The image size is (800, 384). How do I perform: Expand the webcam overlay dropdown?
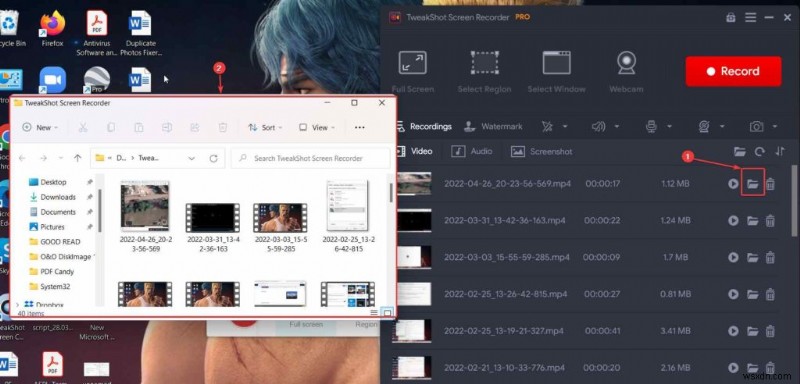pyautogui.click(x=722, y=126)
